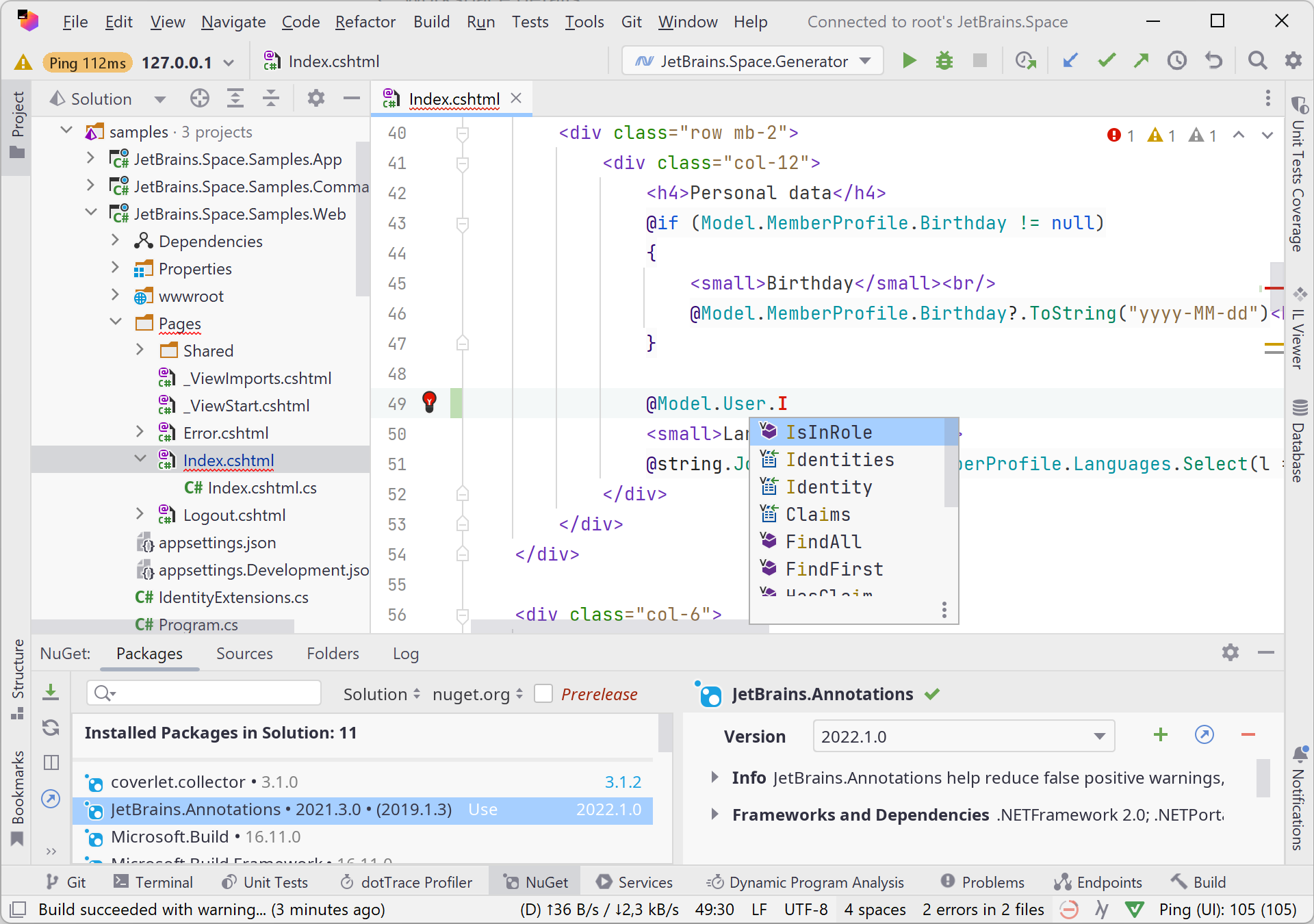This screenshot has height=924, width=1314.
Task: Select FindFirst completion suggestion
Action: (847, 569)
